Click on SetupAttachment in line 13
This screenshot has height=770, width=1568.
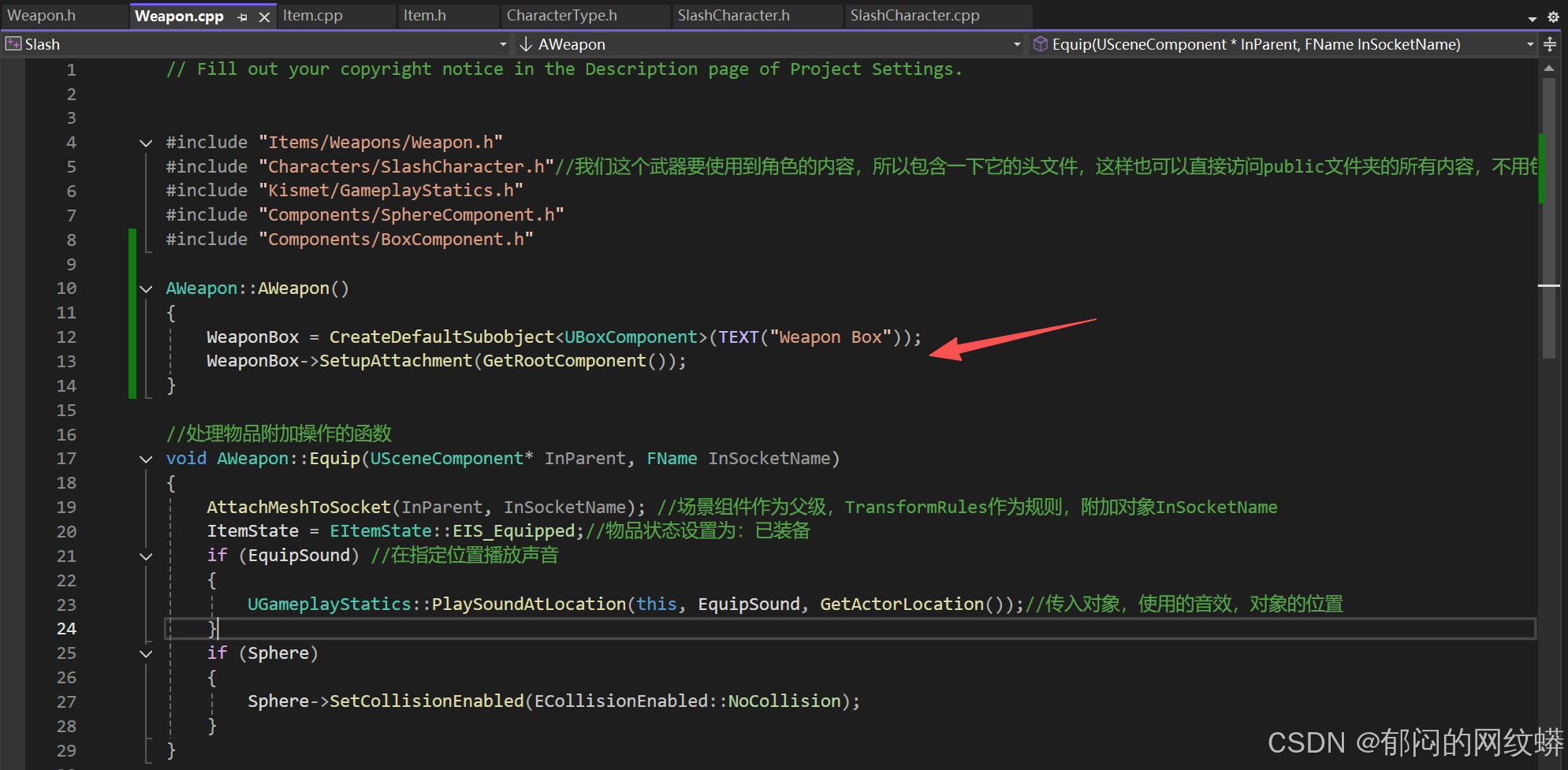point(396,361)
